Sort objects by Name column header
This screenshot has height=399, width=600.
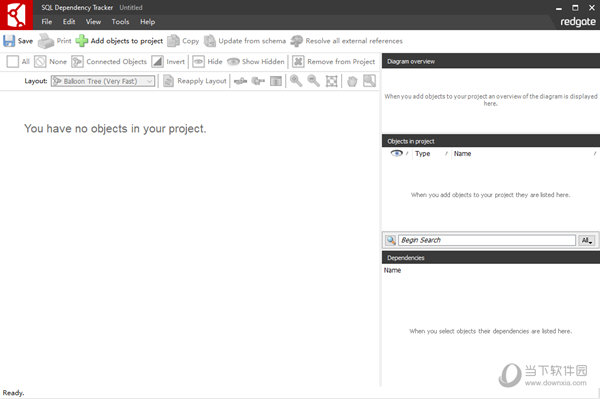(x=462, y=153)
